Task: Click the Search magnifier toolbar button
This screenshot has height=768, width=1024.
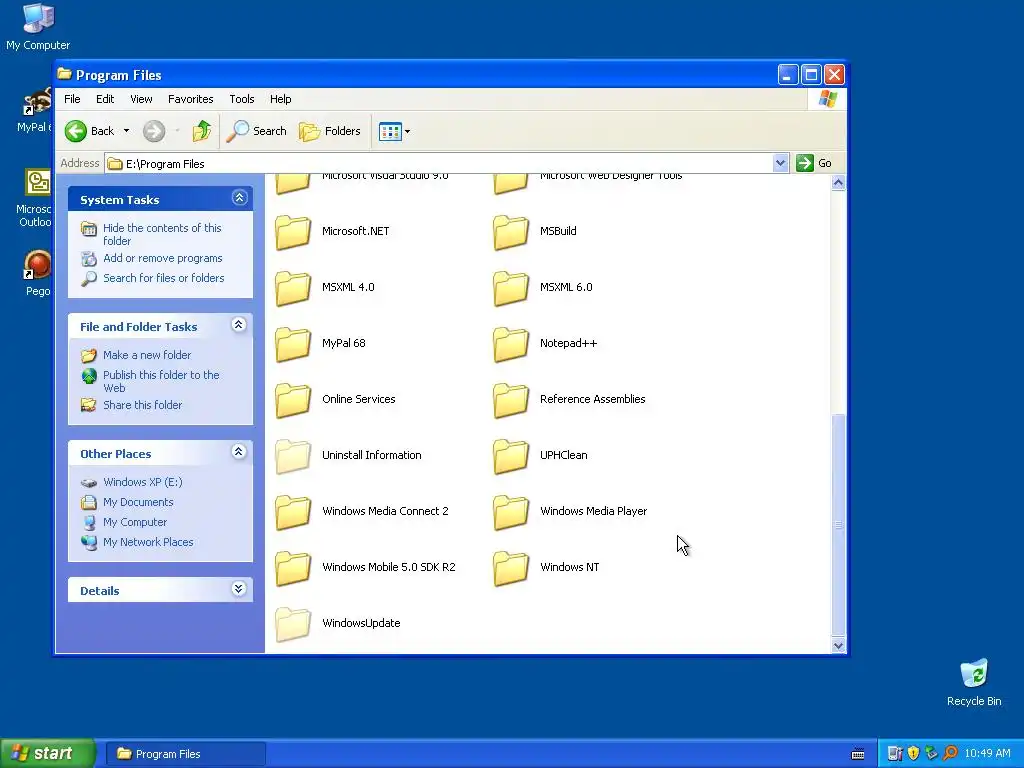Action: point(257,131)
